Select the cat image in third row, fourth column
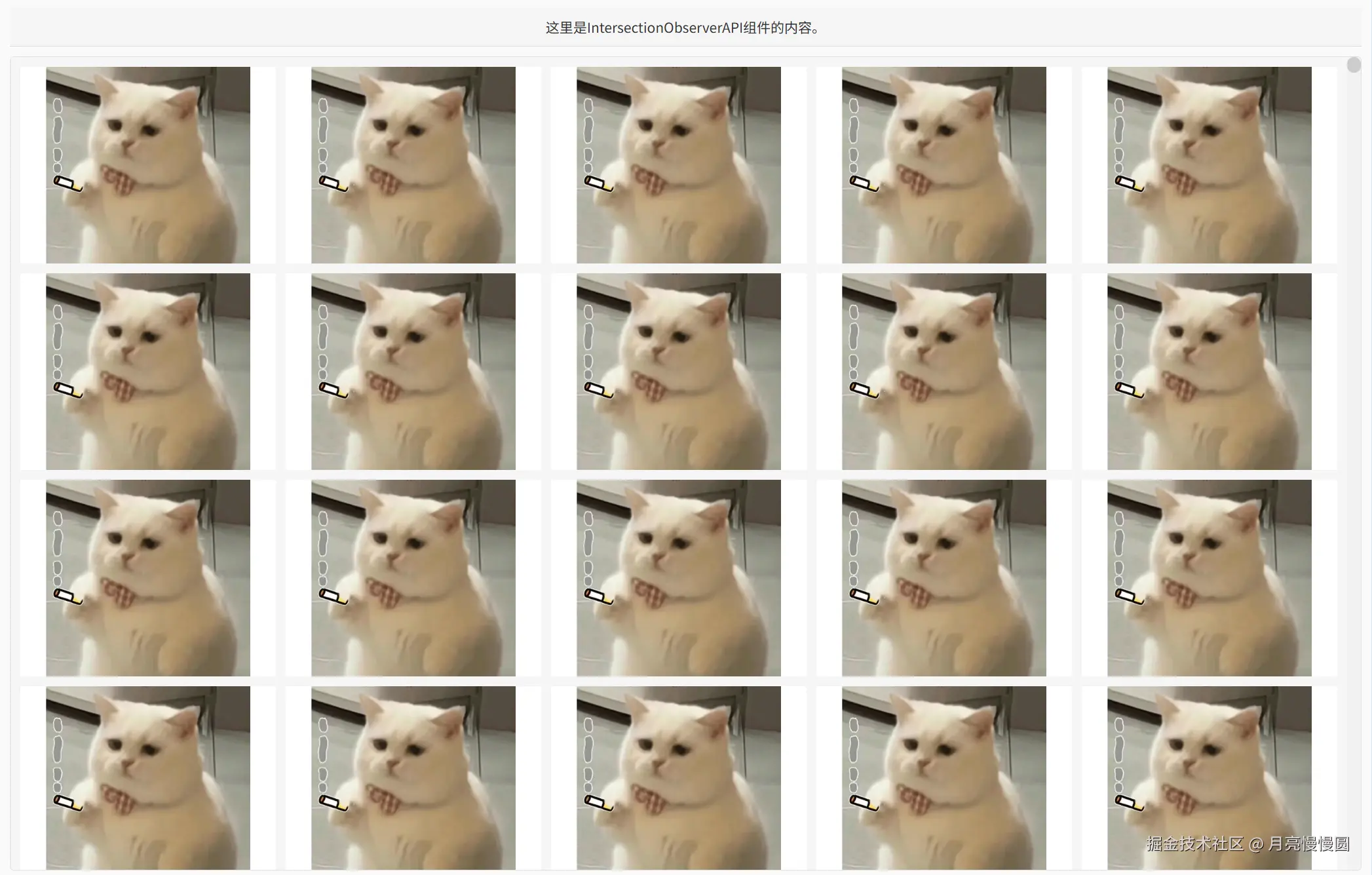Screen dimensions: 1372x875 coord(944,577)
